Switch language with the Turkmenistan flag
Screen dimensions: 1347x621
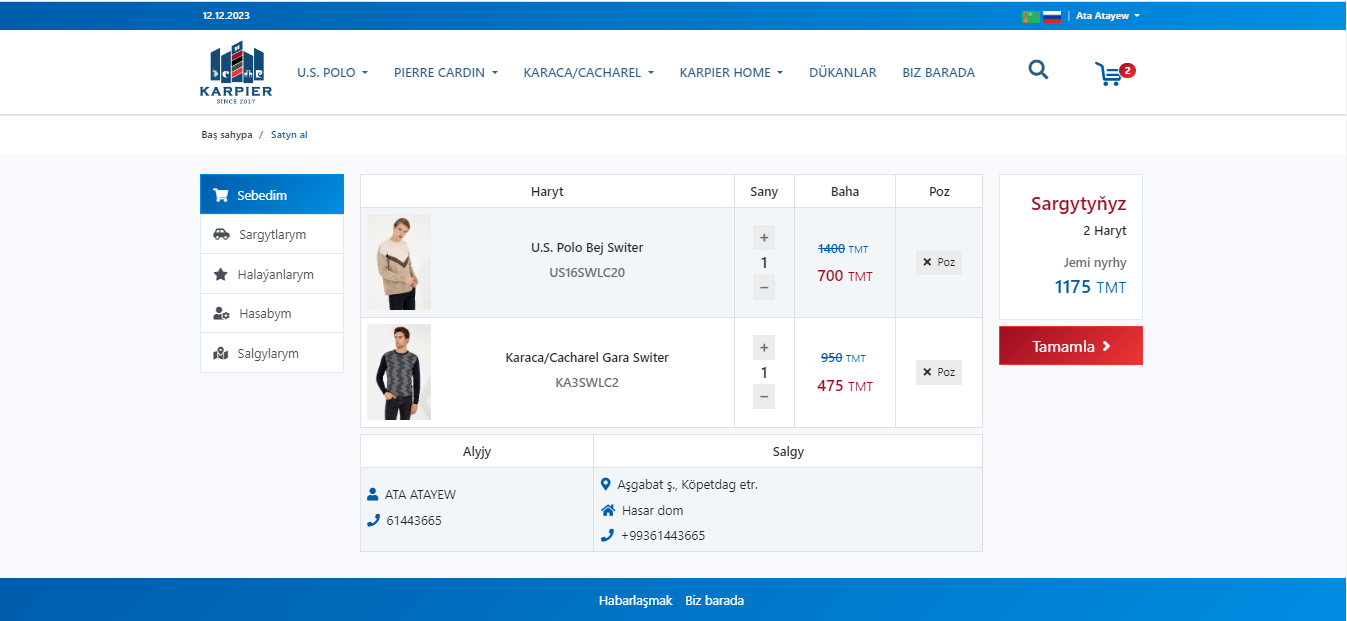tap(1030, 16)
